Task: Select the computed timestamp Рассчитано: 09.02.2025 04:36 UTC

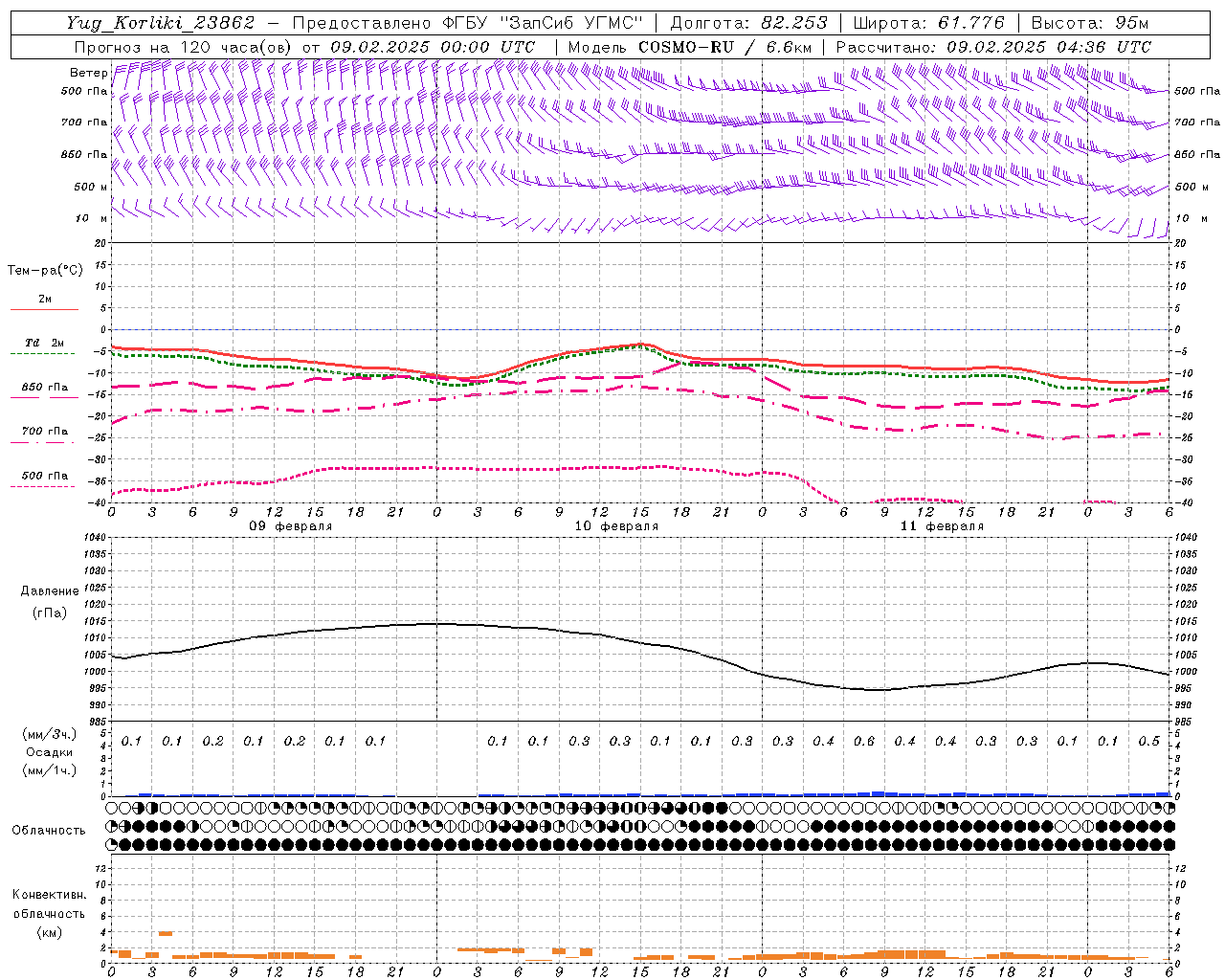Action: click(x=993, y=47)
